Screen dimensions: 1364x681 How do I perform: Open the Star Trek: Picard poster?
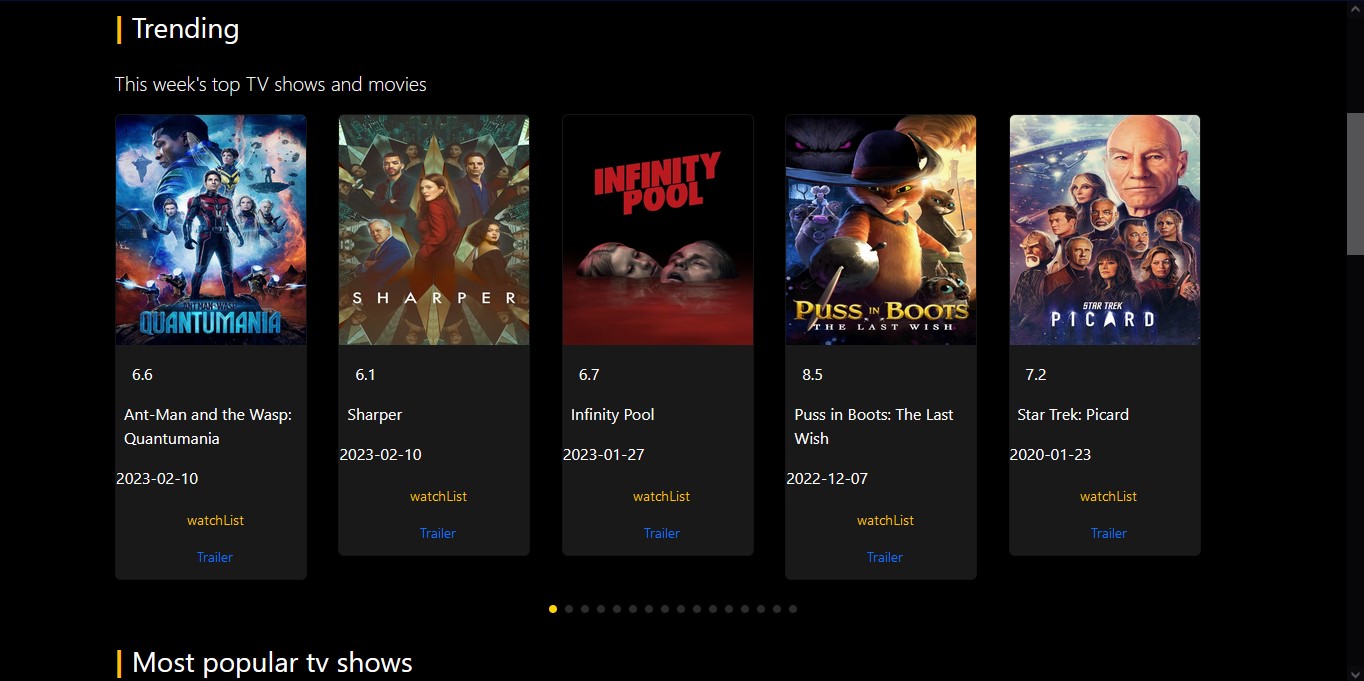point(1105,230)
